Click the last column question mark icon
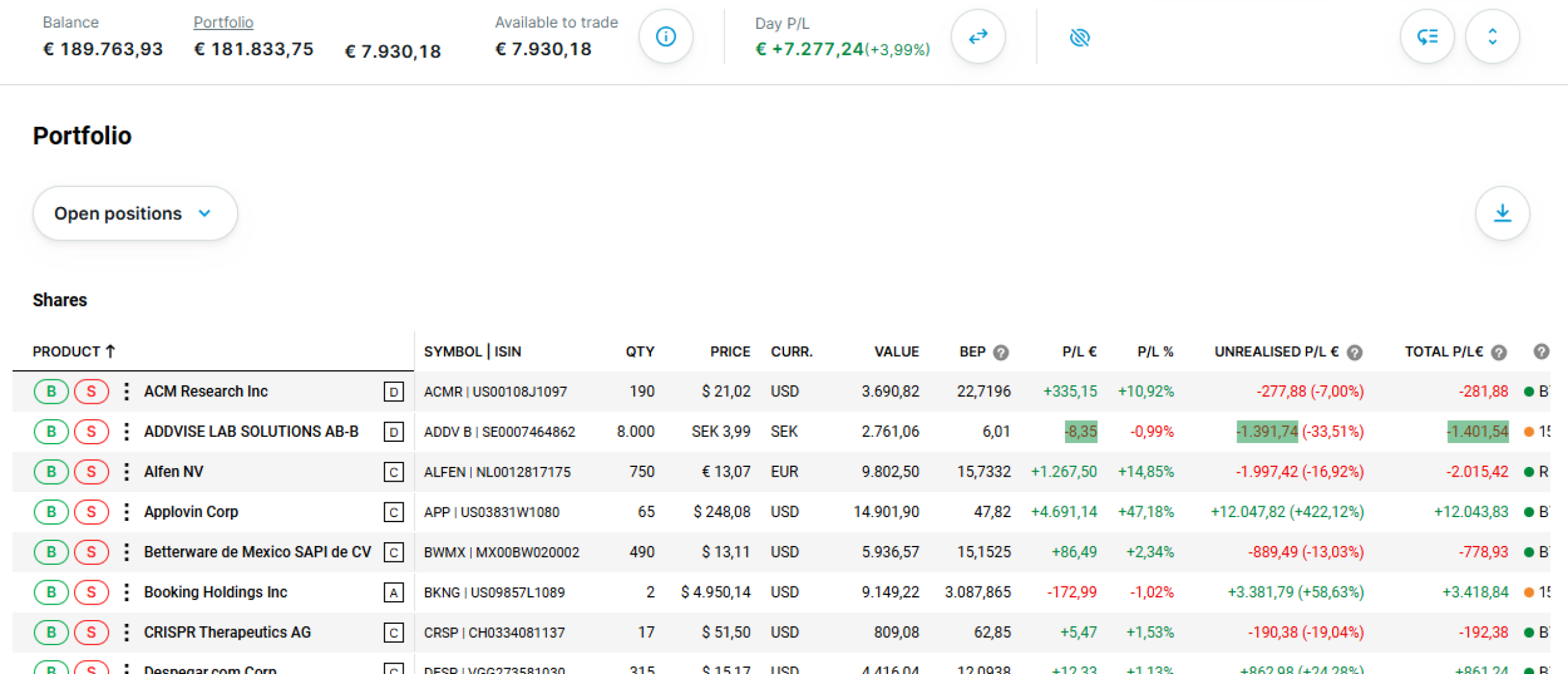Screen dimensions: 1568x674 (x=1541, y=351)
